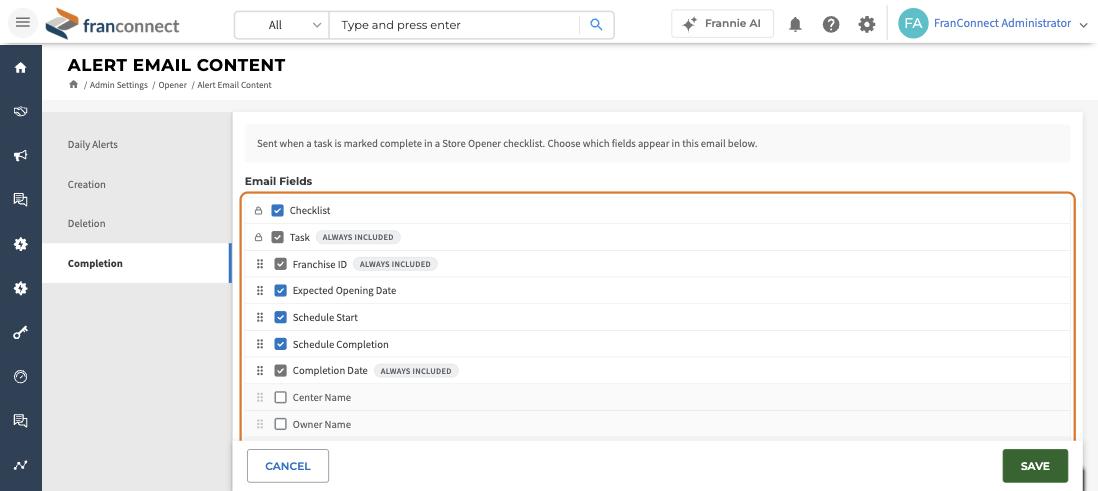Uncheck Expected Opening Date

coord(280,291)
